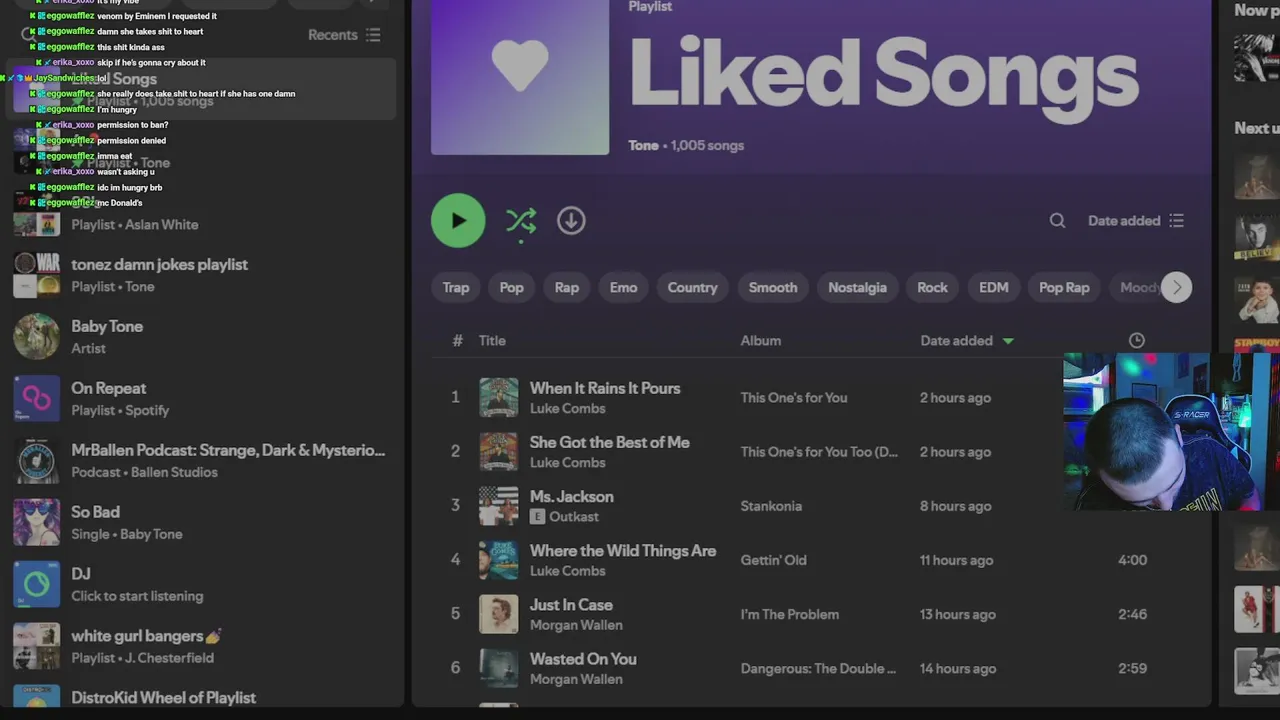Show more genre filters with arrow

1177,288
